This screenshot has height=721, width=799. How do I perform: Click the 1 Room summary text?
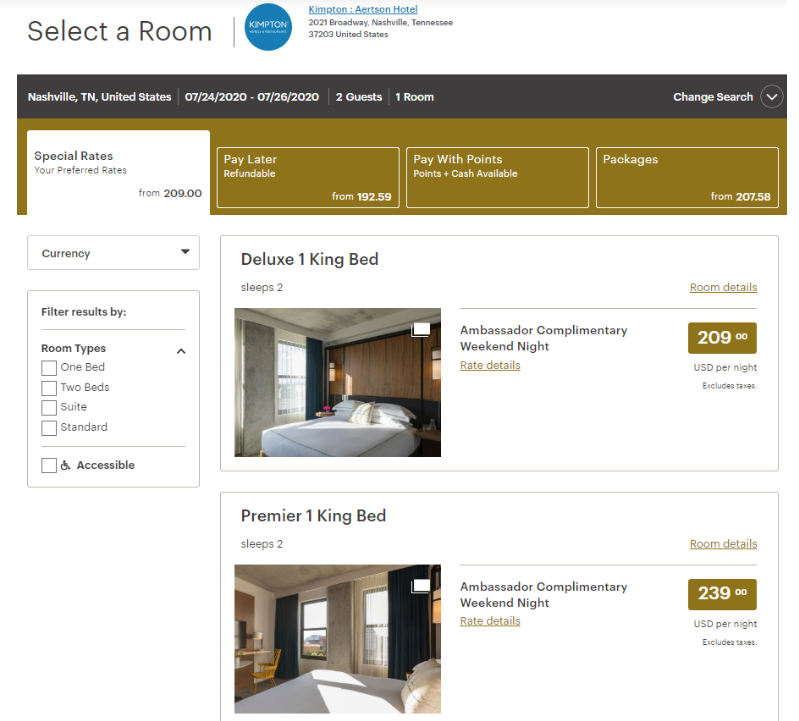(414, 97)
